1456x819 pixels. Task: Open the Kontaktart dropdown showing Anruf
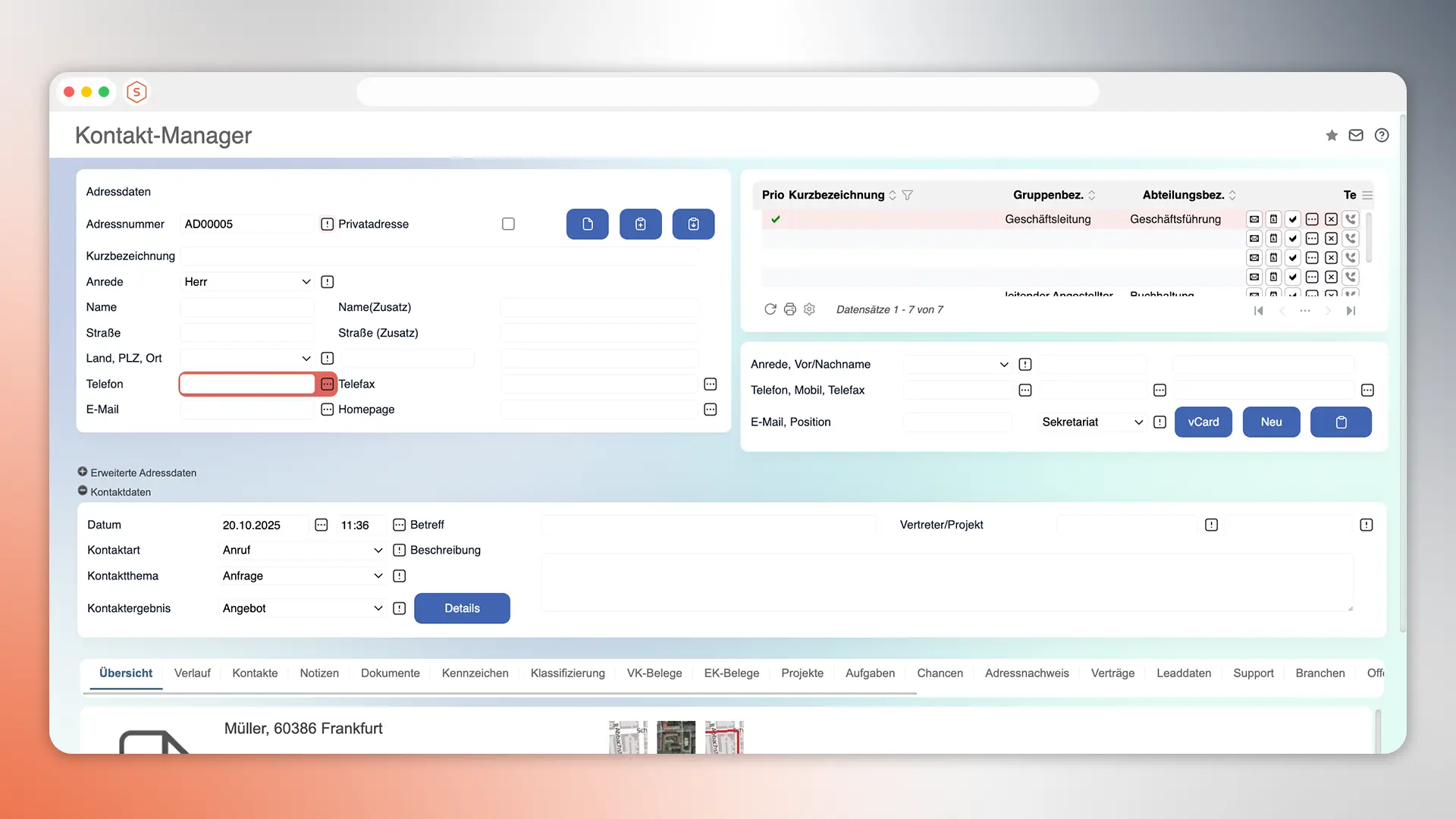[x=302, y=550]
